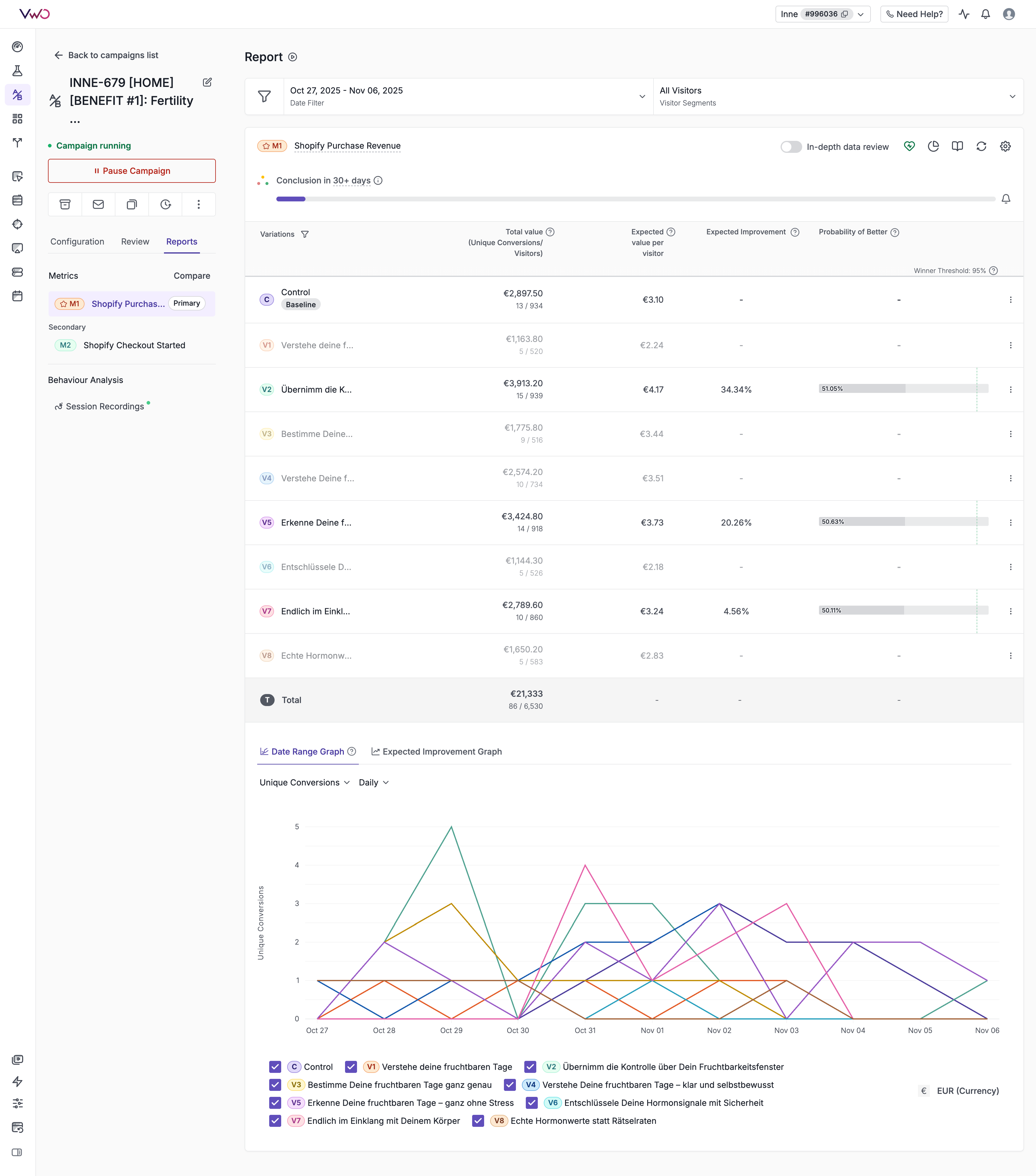Screen dimensions: 1036x1176
Task: Uncheck the Control legend checkbox
Action: (x=275, y=1067)
